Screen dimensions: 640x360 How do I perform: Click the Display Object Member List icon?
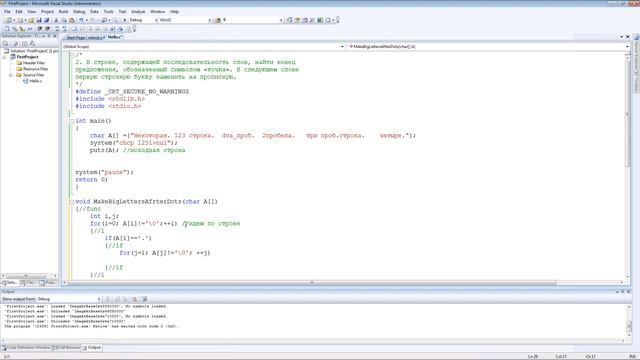[x=7, y=29]
